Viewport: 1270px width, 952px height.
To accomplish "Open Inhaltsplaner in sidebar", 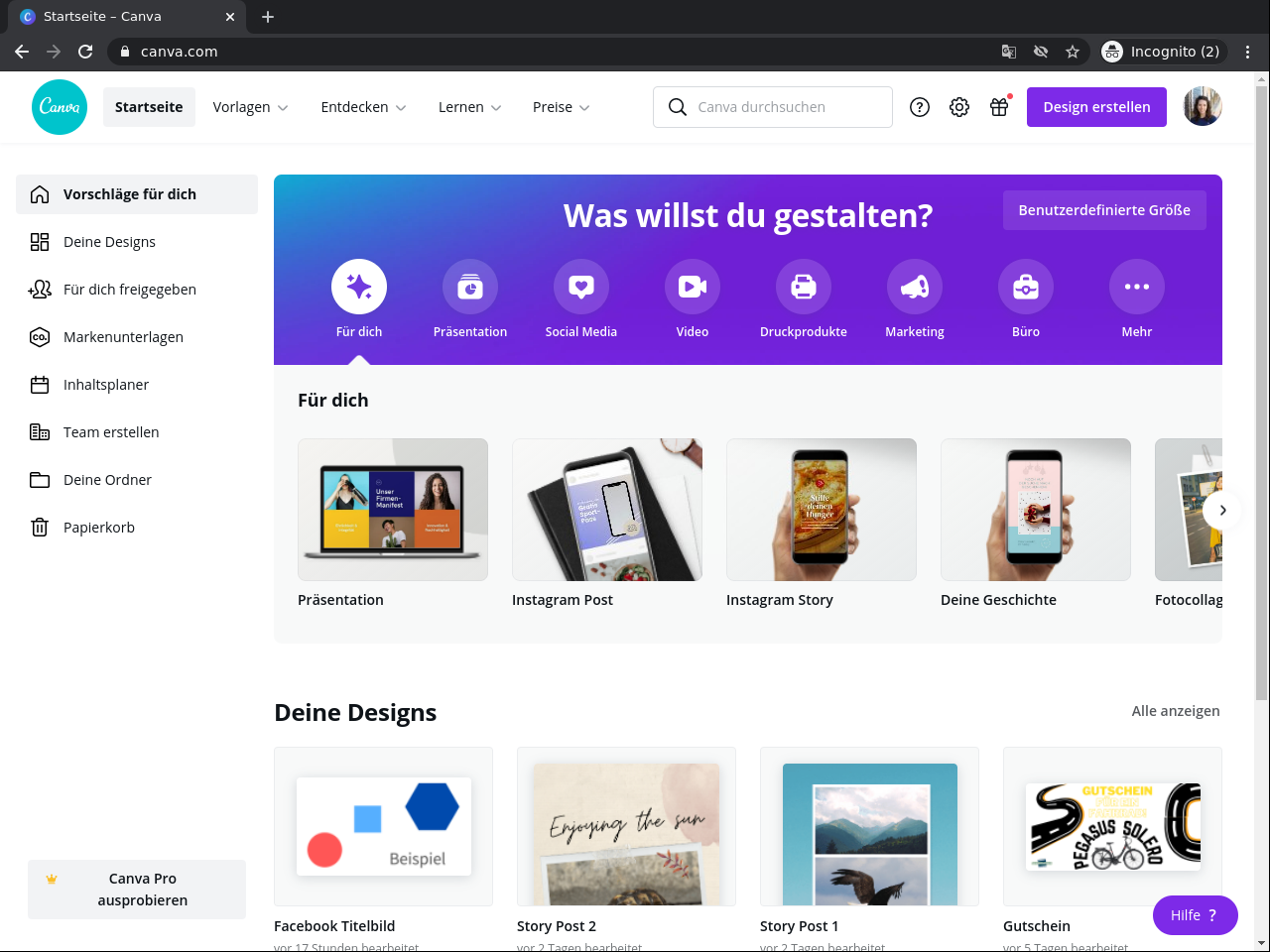I will [137, 385].
